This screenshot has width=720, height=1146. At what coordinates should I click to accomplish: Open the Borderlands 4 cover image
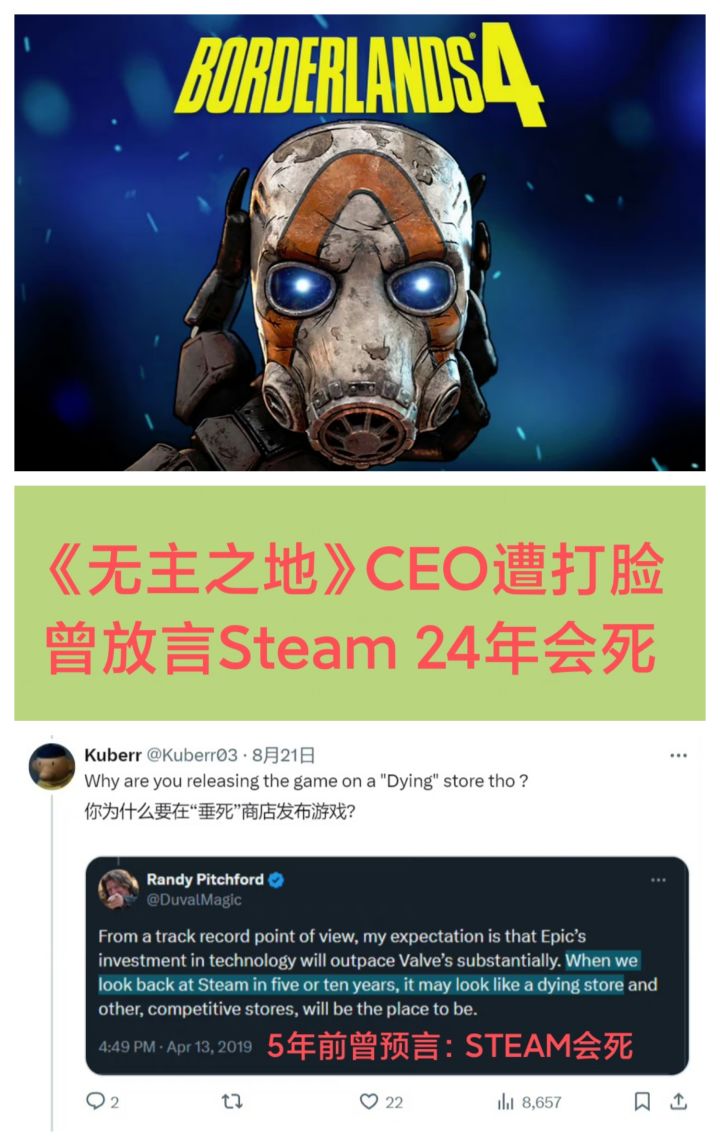click(x=360, y=243)
